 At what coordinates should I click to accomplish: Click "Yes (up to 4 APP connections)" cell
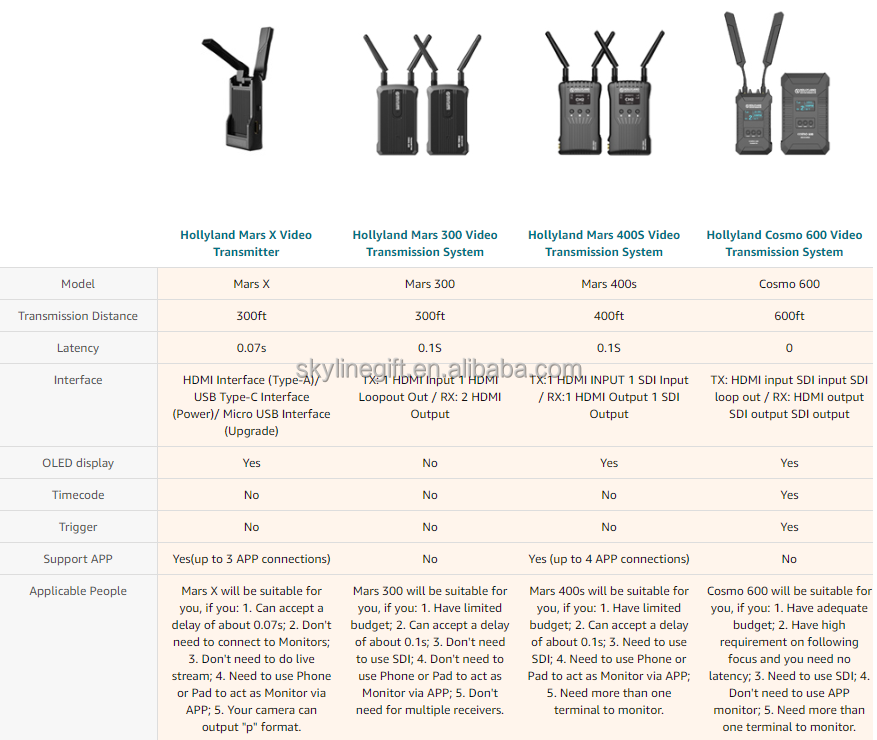click(609, 559)
